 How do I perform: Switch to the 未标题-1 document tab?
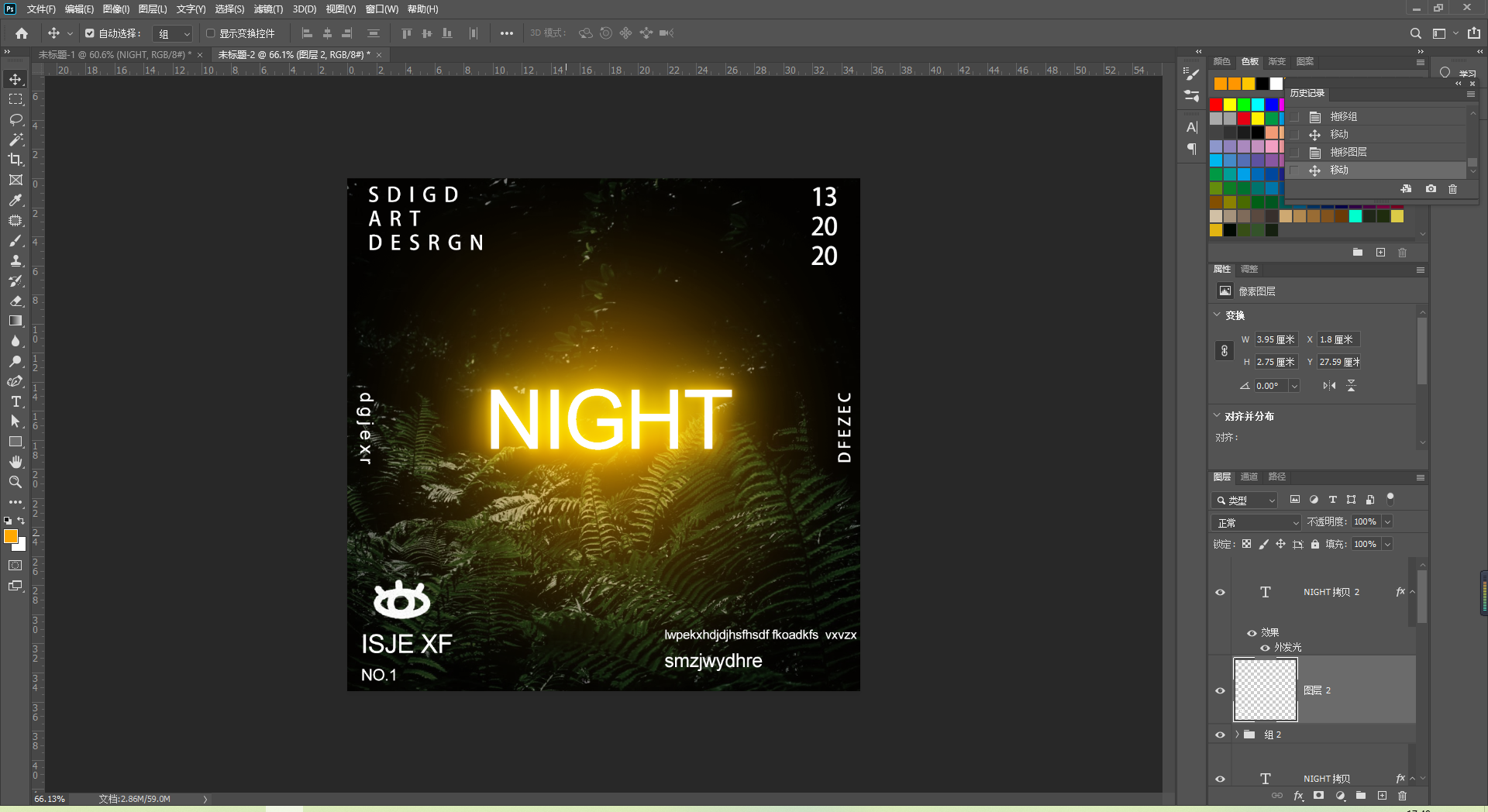pos(115,55)
